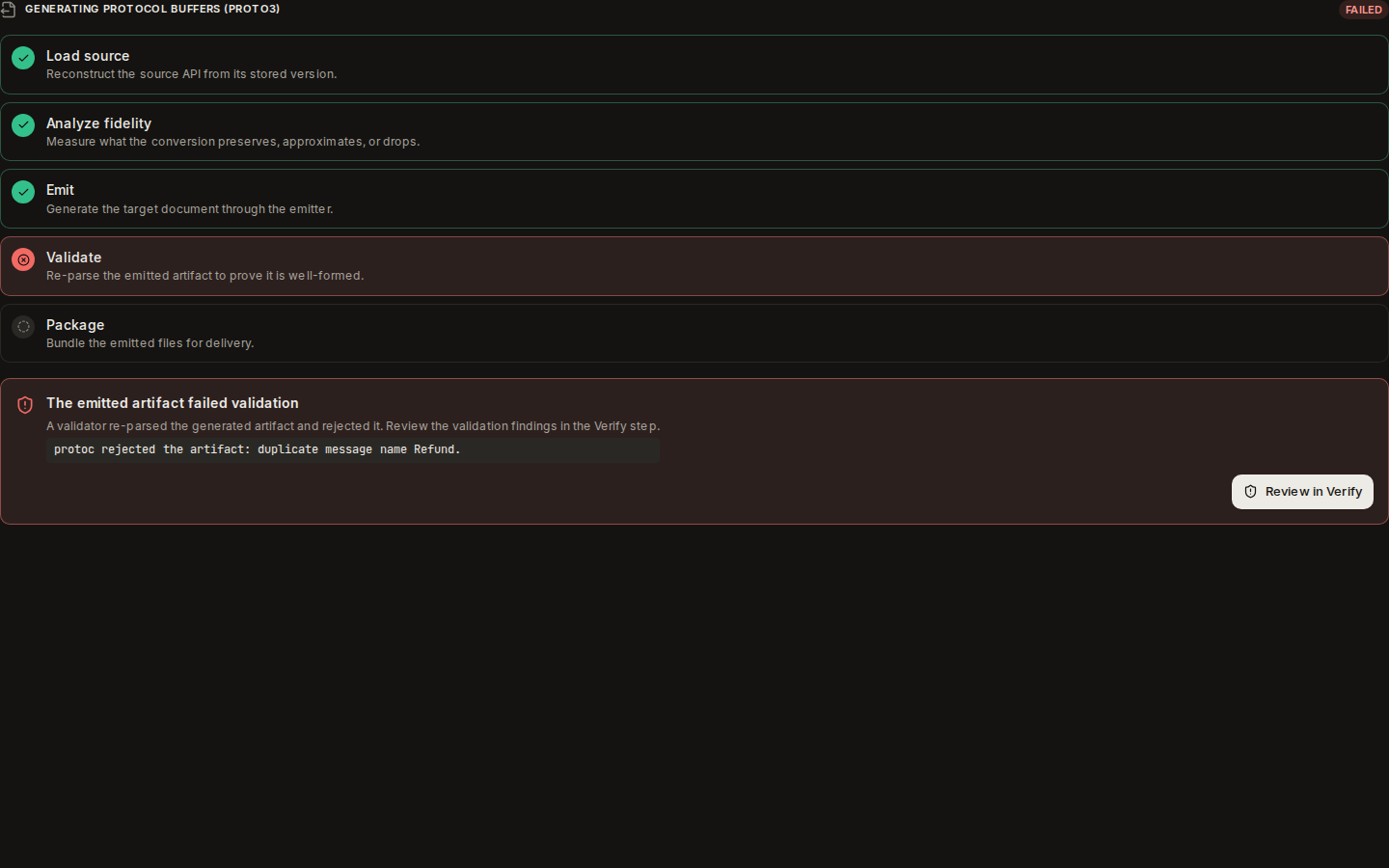This screenshot has width=1389, height=868.
Task: Open the failed Validate step
Action: [x=694, y=266]
